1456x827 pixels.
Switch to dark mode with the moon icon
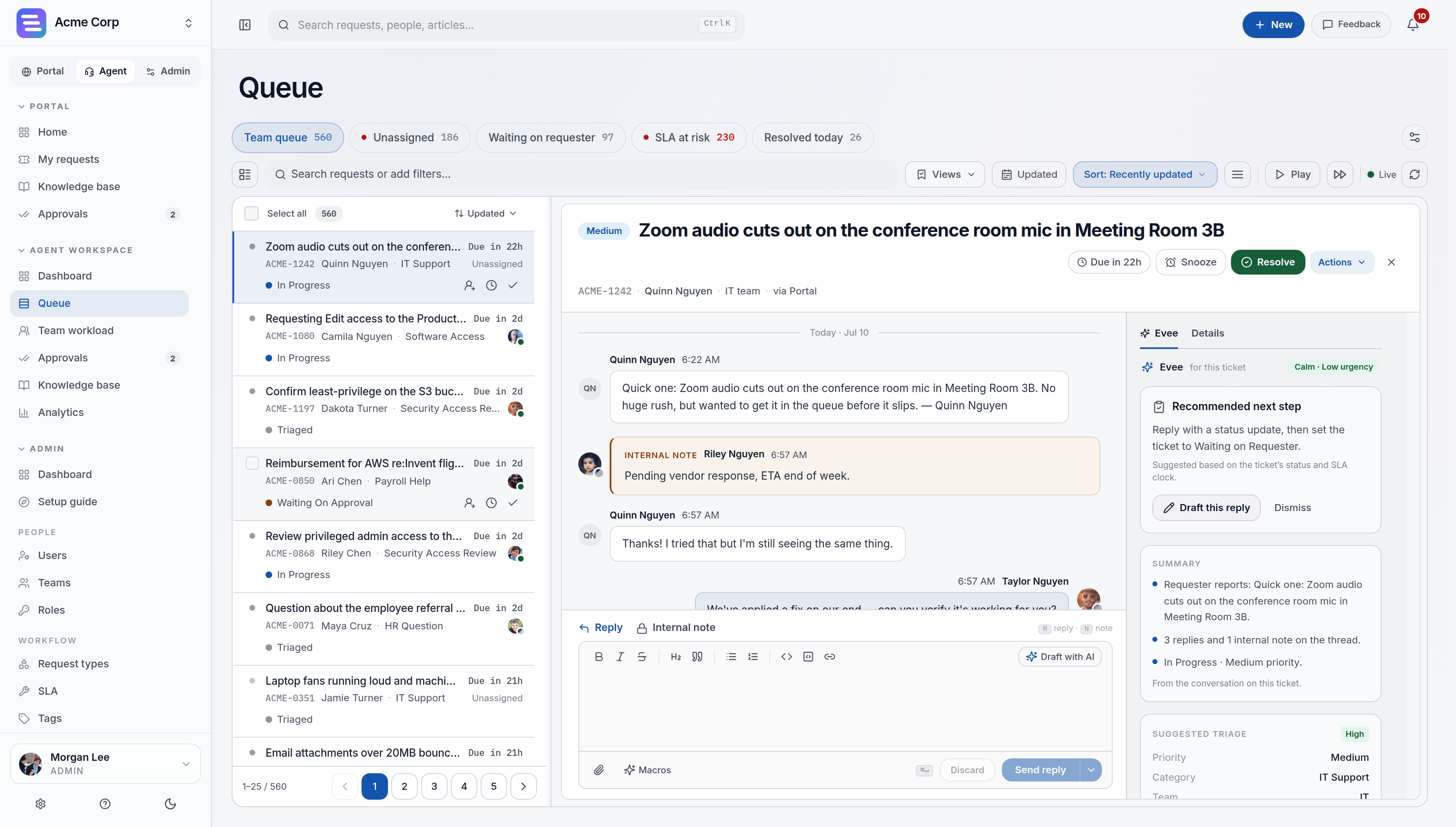click(170, 804)
